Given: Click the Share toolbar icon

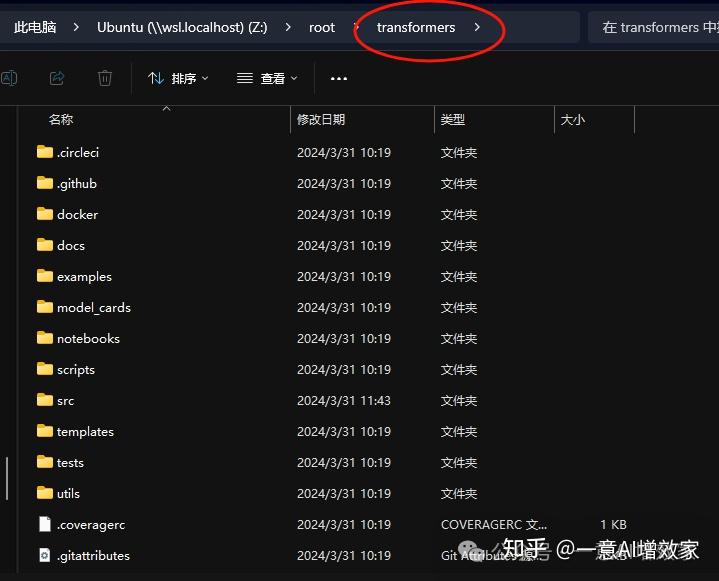Looking at the screenshot, I should pos(57,78).
